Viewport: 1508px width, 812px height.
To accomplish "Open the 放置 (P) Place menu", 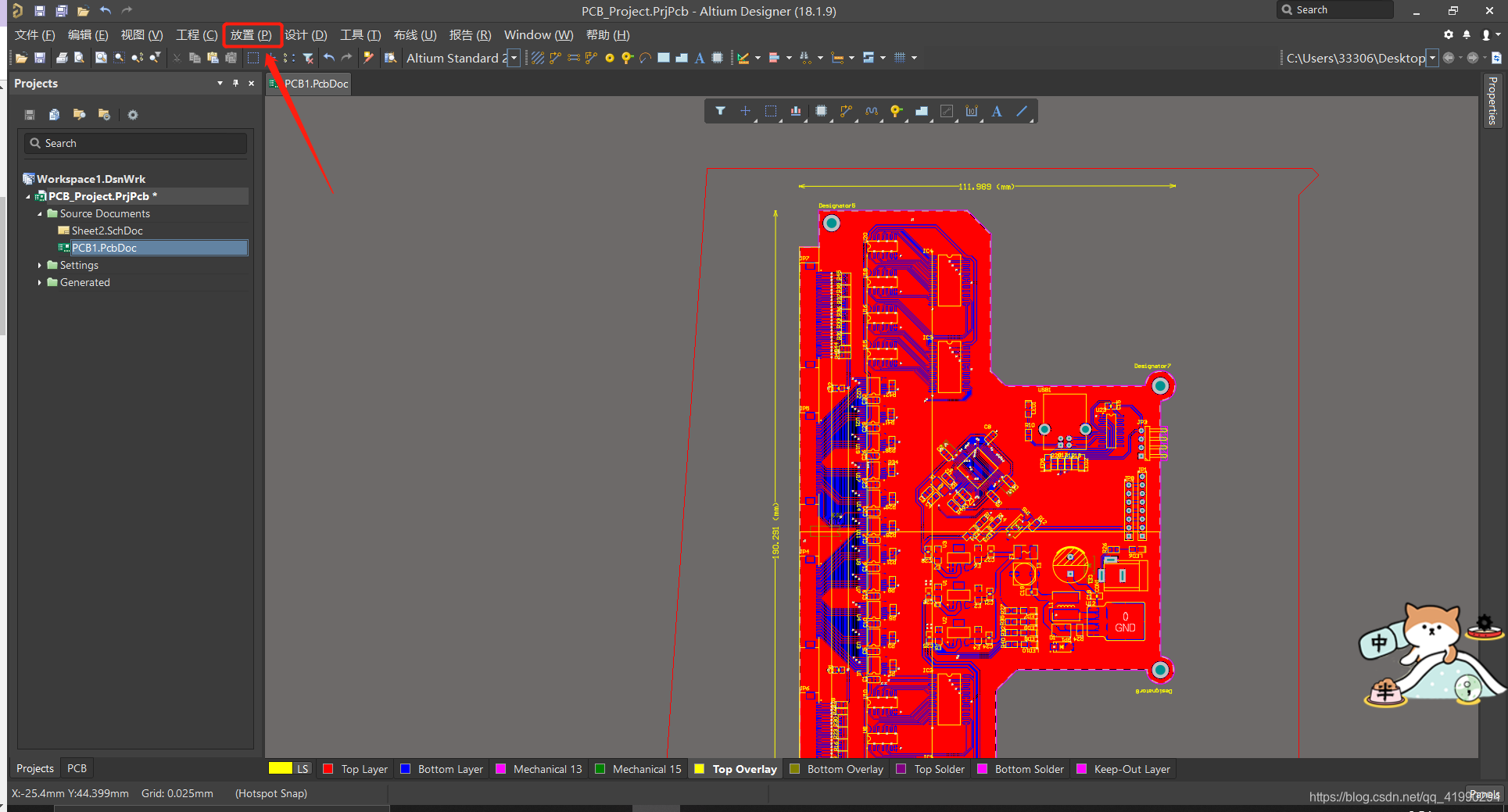I will pos(251,35).
